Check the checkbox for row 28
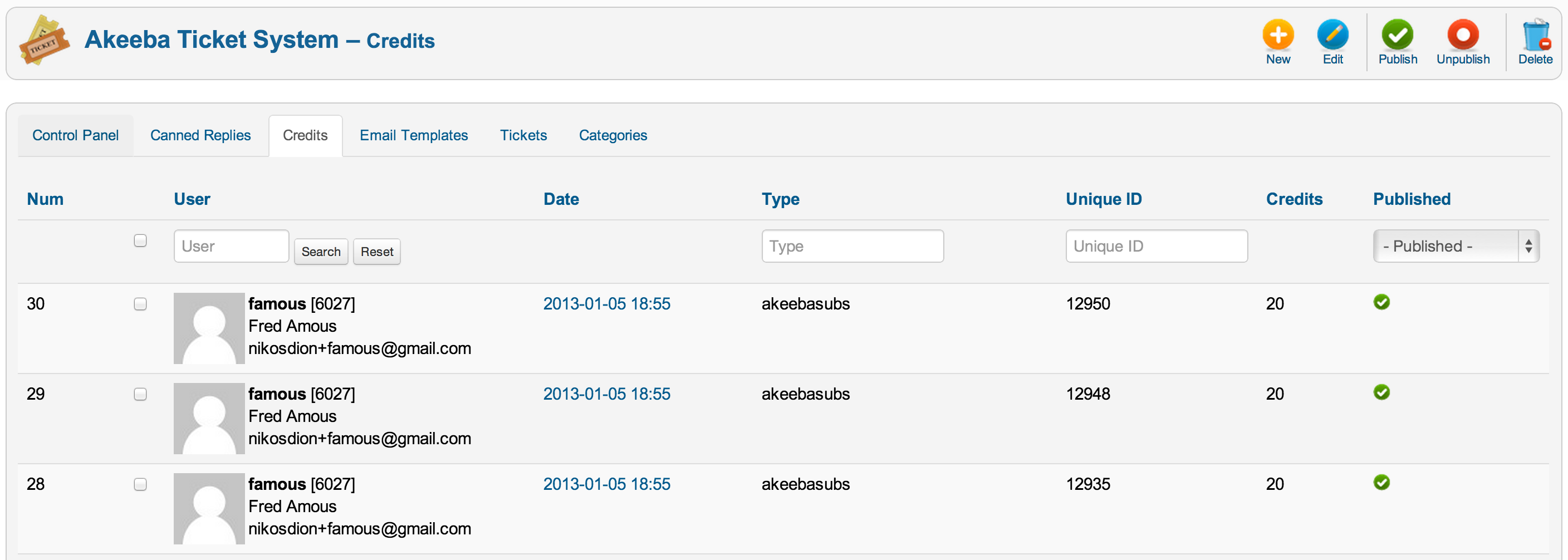This screenshot has width=1568, height=560. click(140, 484)
